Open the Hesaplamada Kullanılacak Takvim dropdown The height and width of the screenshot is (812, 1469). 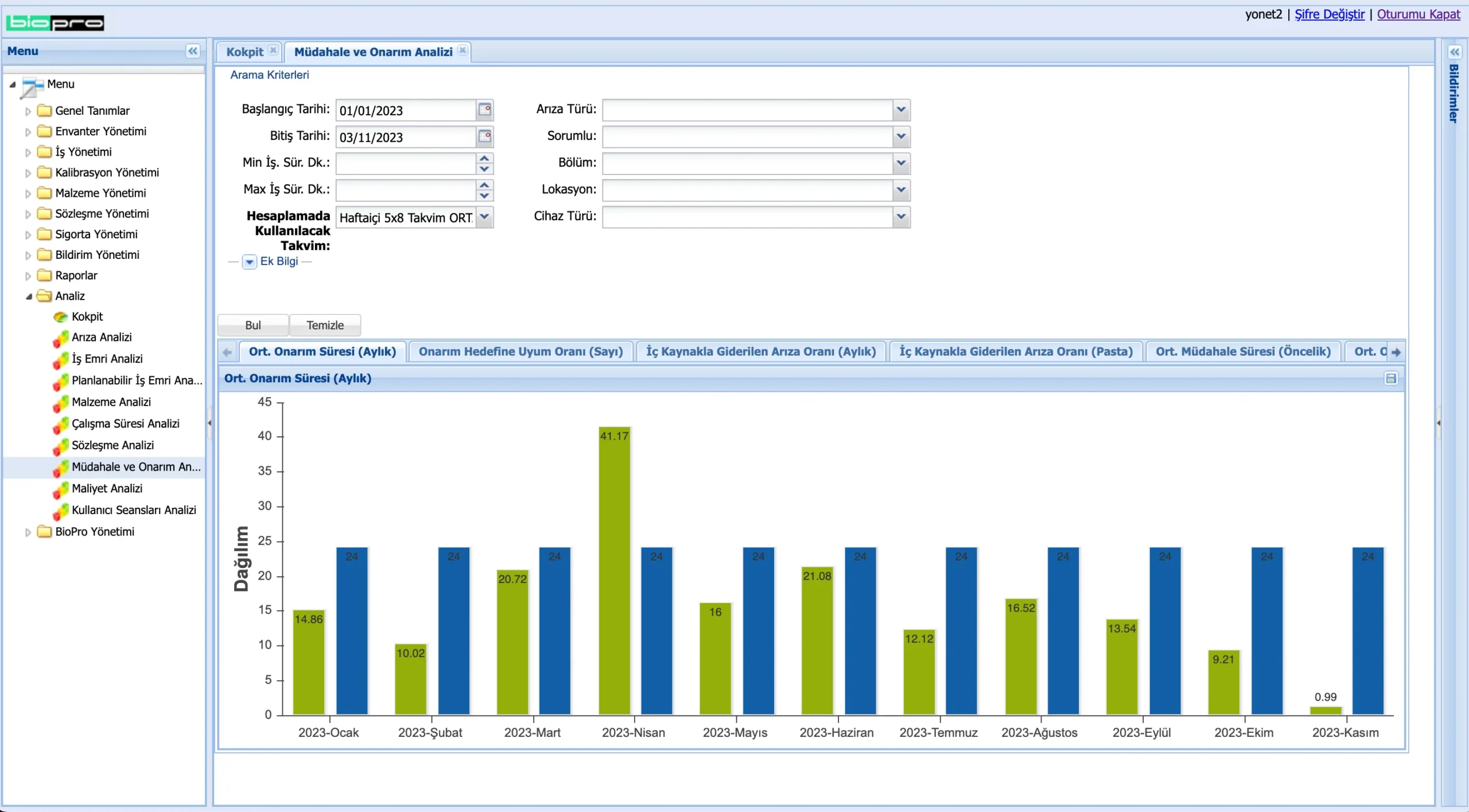(485, 217)
